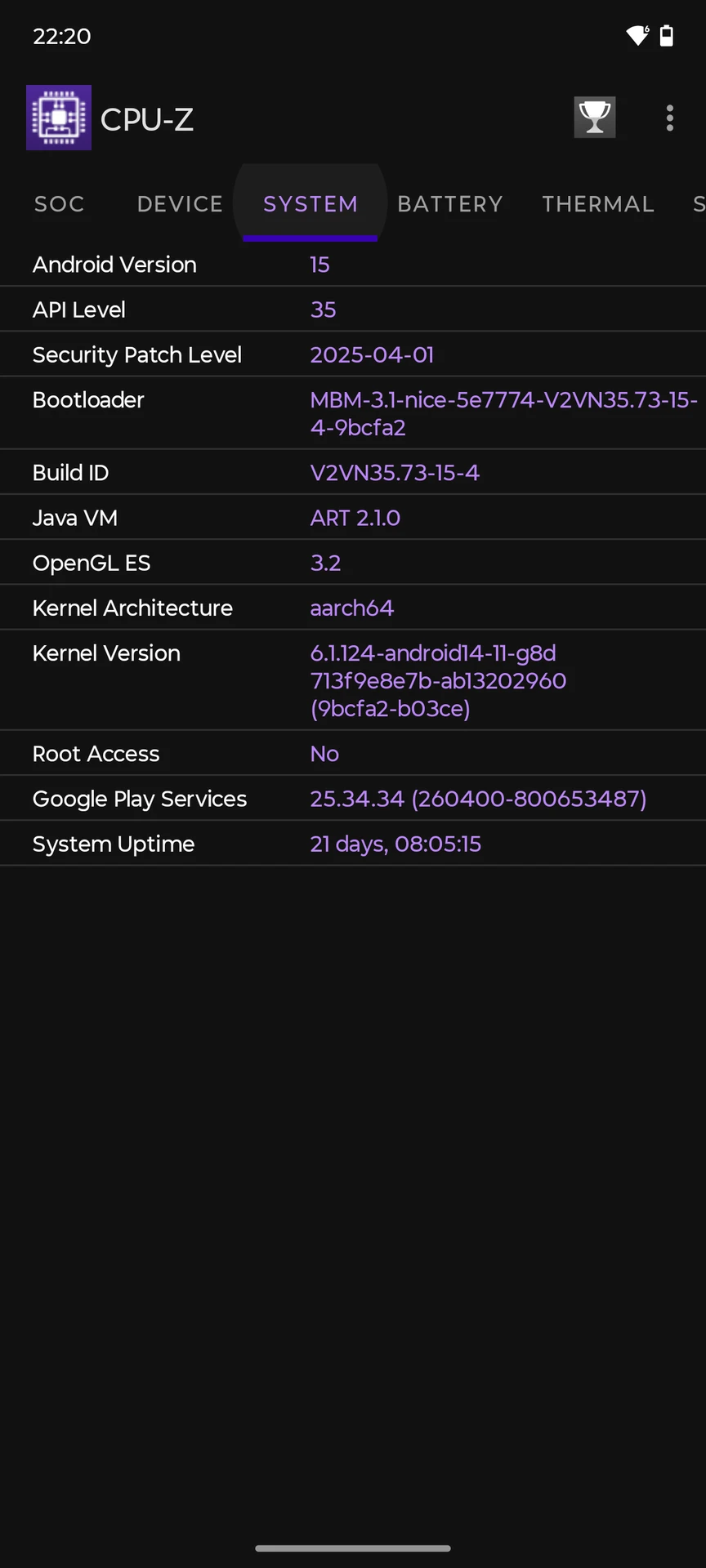
Task: Open the trophy benchmark icon
Action: coord(595,118)
